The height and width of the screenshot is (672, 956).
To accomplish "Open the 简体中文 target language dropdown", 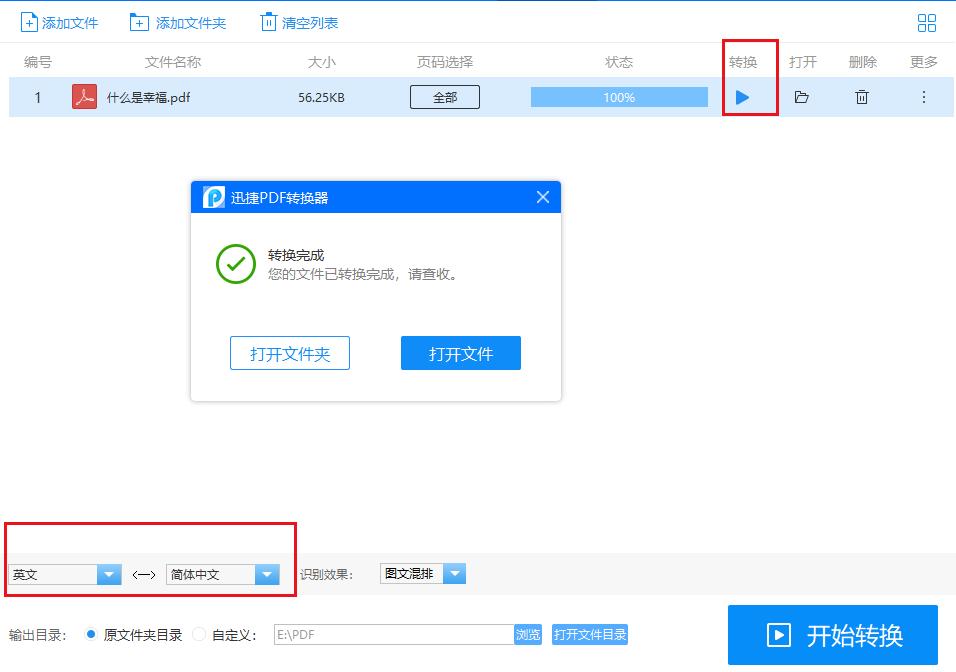I will tap(266, 574).
